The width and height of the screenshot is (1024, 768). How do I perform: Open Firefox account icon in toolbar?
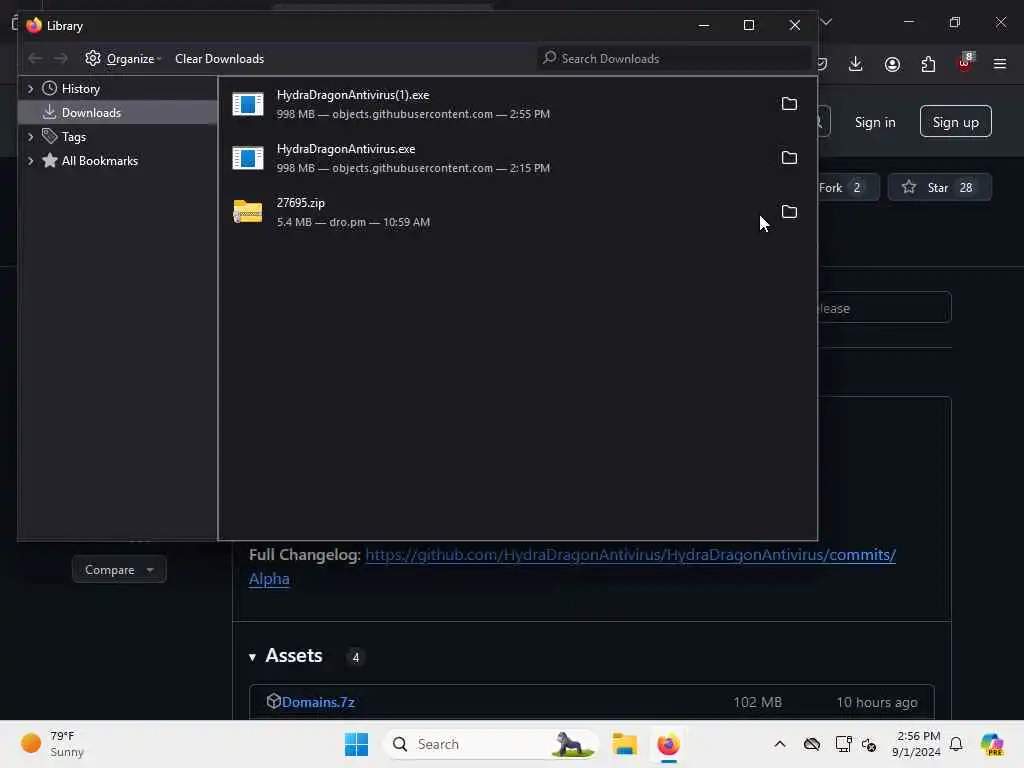[x=892, y=64]
